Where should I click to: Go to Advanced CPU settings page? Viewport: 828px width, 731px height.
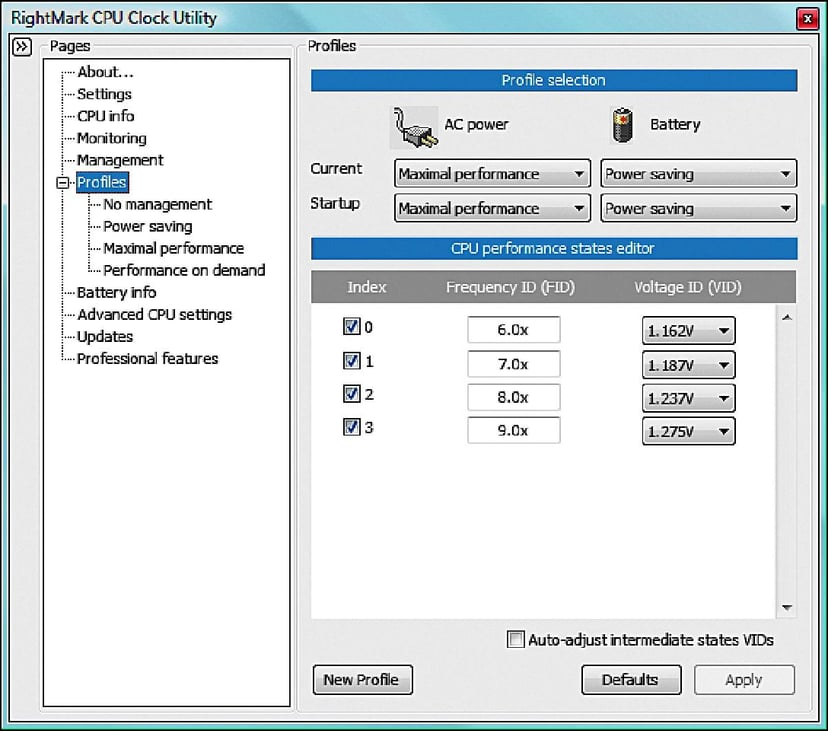[x=154, y=314]
